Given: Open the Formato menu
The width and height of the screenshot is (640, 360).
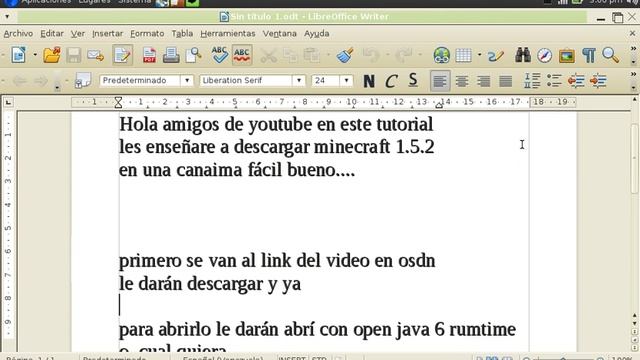Looking at the screenshot, I should point(147,33).
